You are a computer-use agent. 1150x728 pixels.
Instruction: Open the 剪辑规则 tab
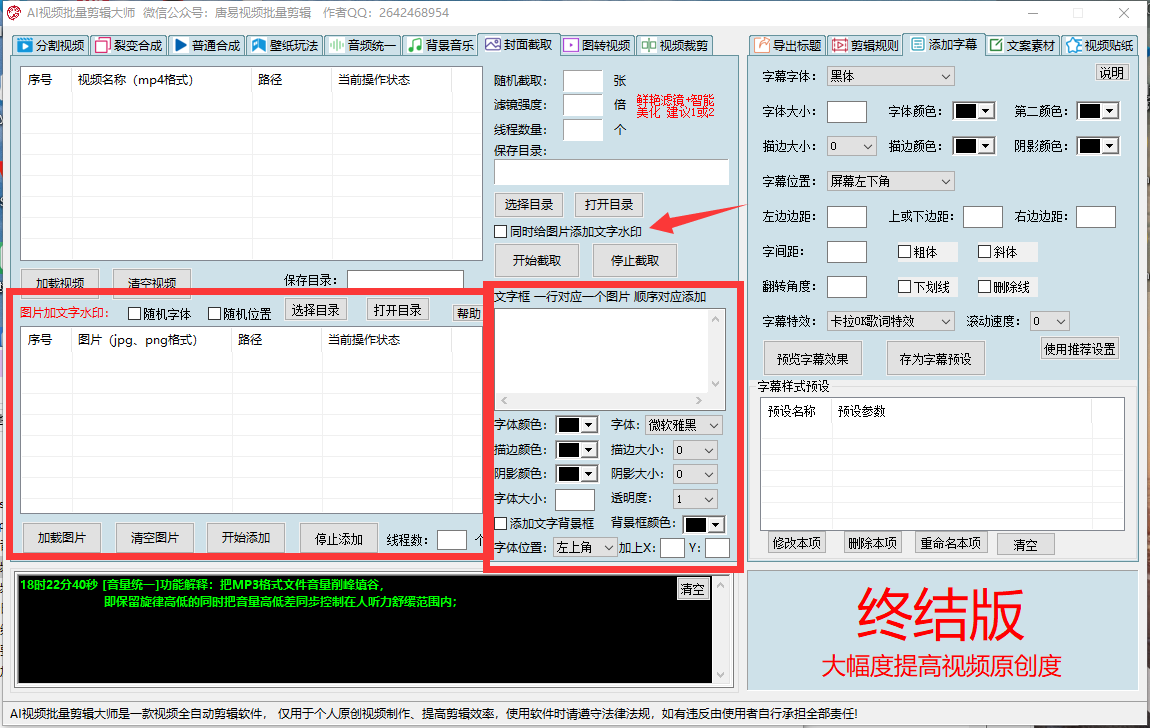click(x=865, y=45)
